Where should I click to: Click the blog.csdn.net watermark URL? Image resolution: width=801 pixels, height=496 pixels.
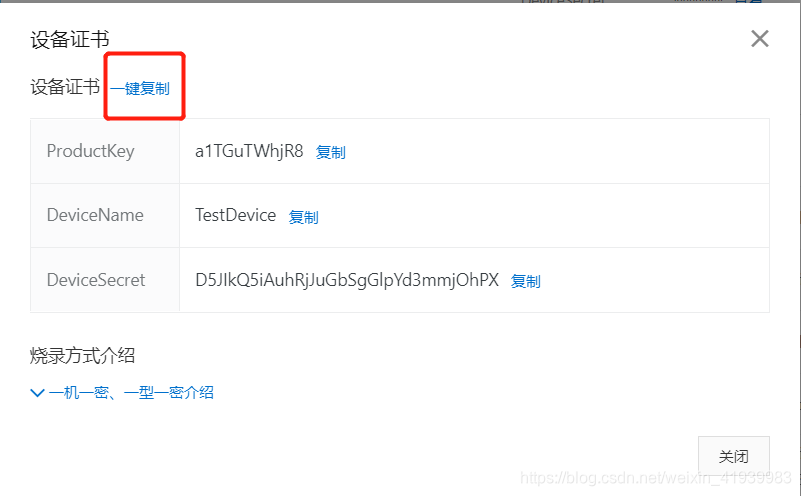[x=655, y=478]
